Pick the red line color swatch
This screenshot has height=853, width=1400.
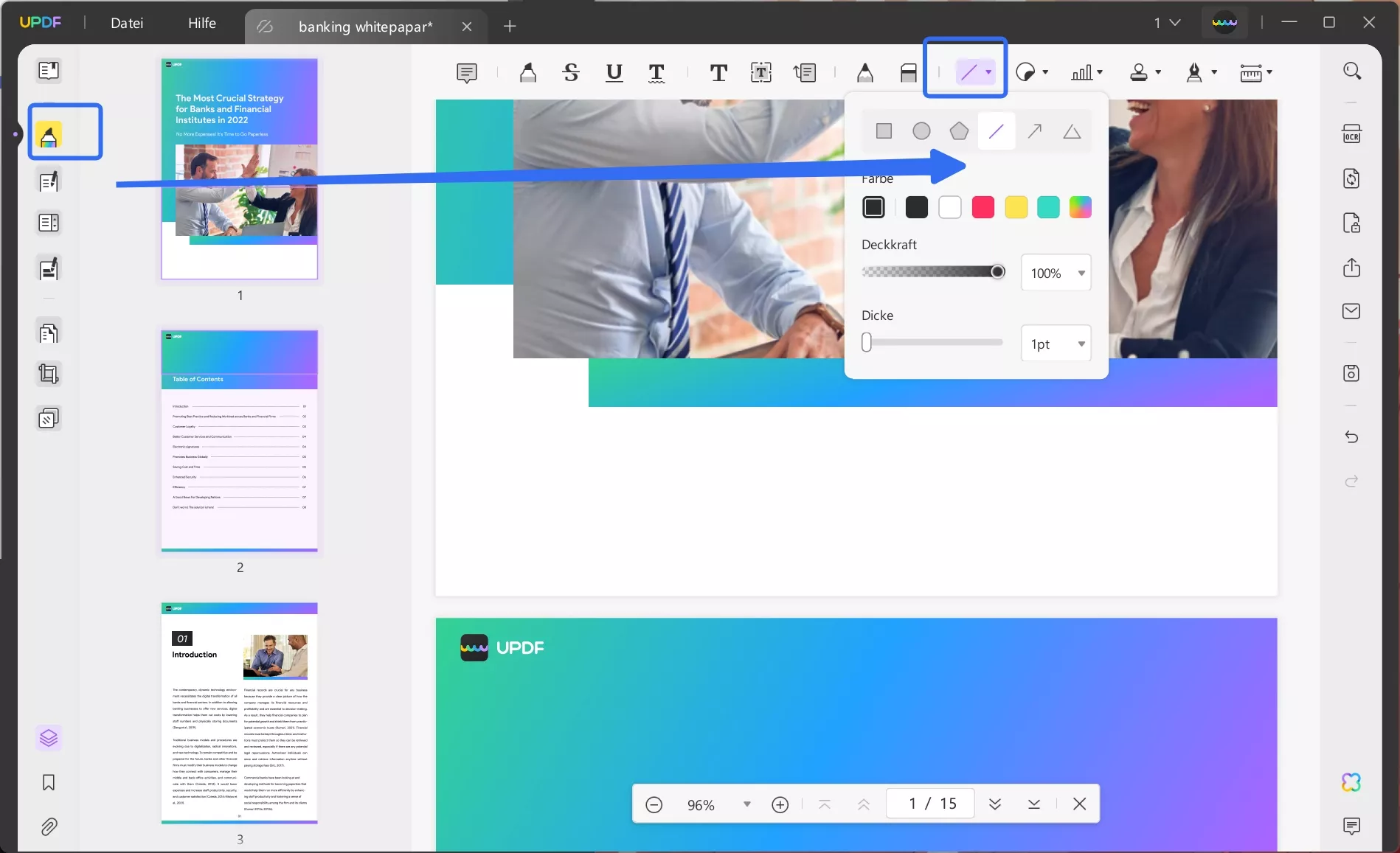983,207
